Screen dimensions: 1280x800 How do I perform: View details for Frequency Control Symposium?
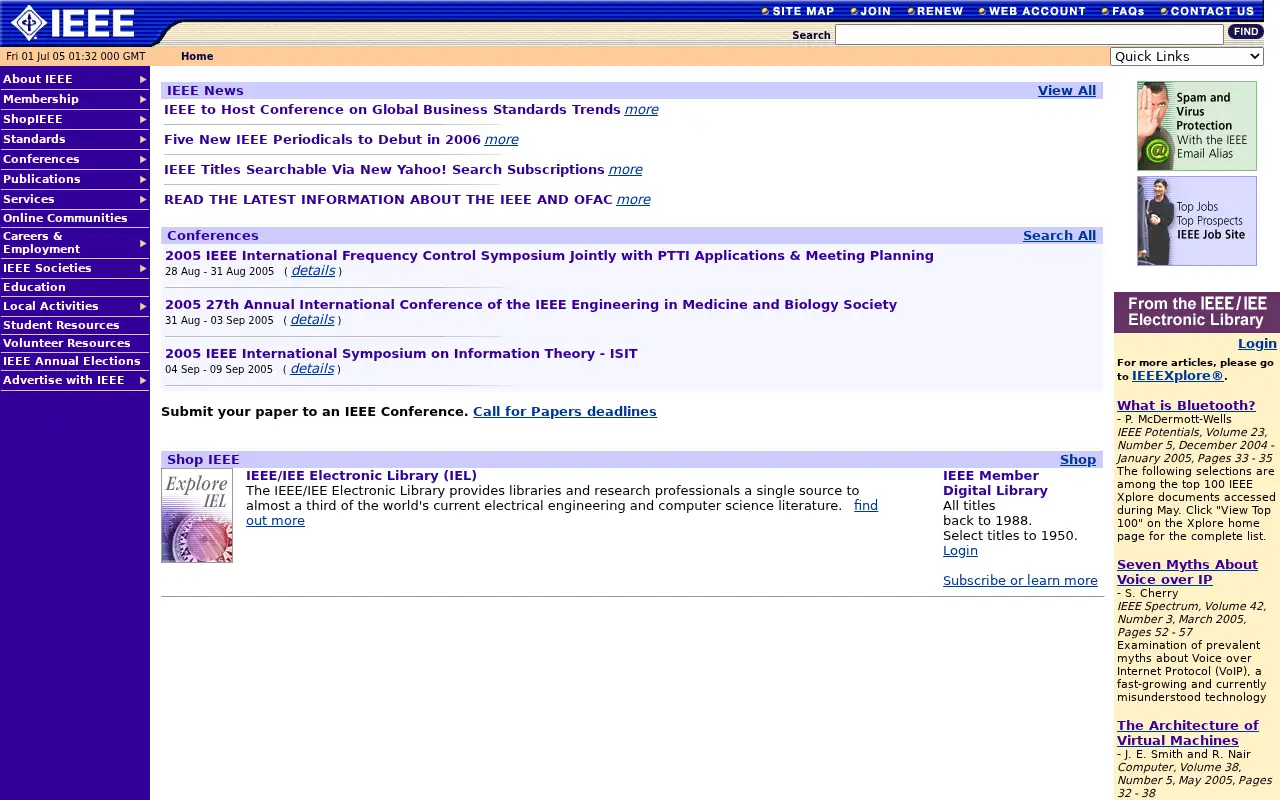313,271
